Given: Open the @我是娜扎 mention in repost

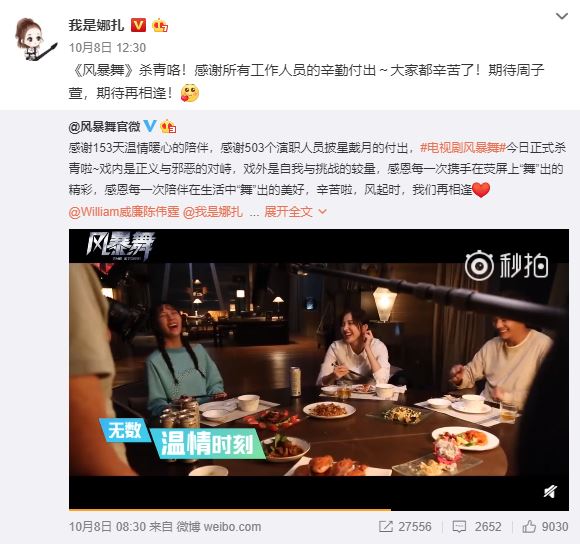Looking at the screenshot, I should pyautogui.click(x=213, y=212).
